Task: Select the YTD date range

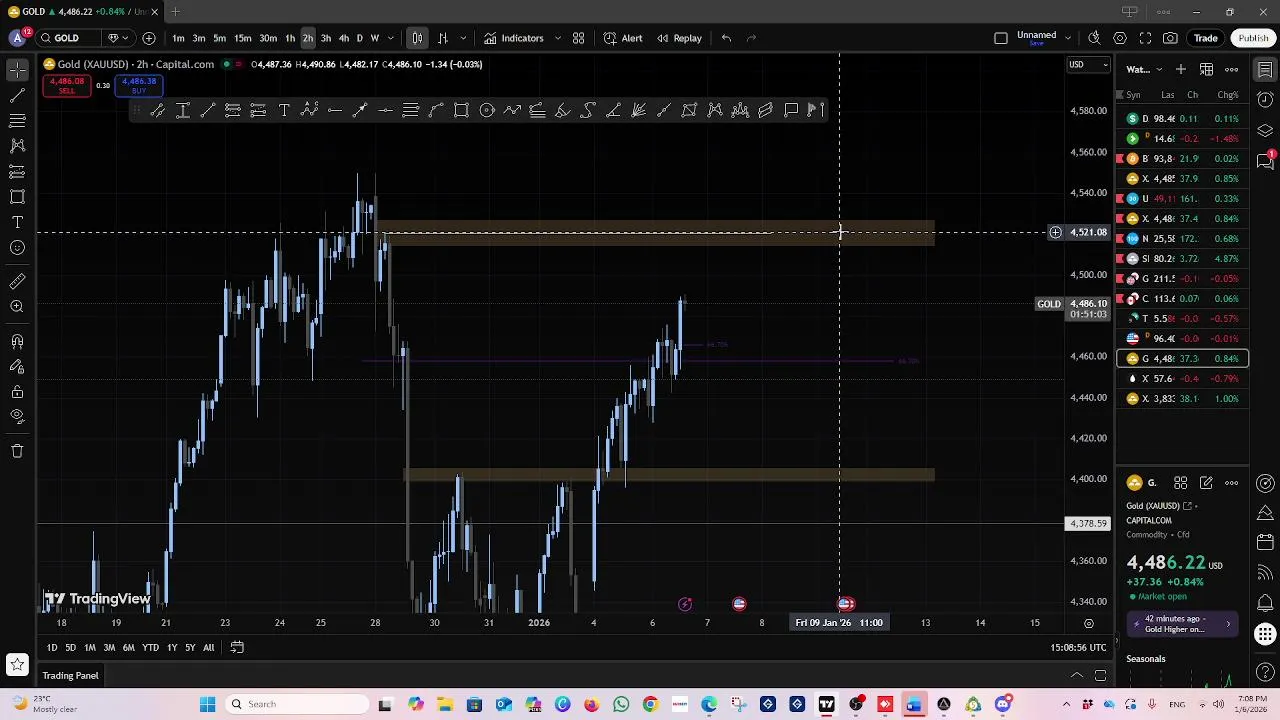Action: coord(150,648)
